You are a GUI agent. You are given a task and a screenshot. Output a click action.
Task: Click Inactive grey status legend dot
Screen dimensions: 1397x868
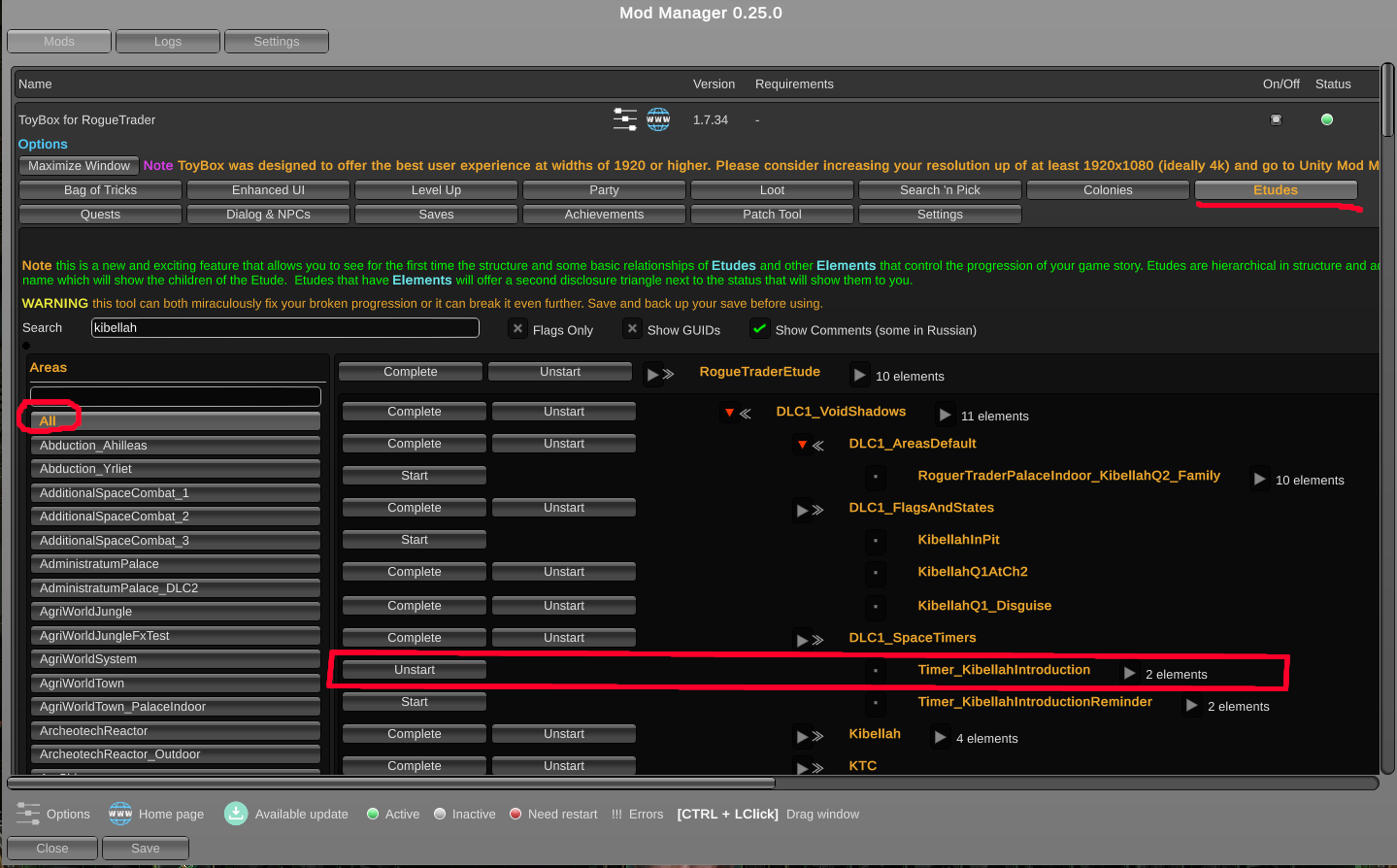pyautogui.click(x=440, y=814)
